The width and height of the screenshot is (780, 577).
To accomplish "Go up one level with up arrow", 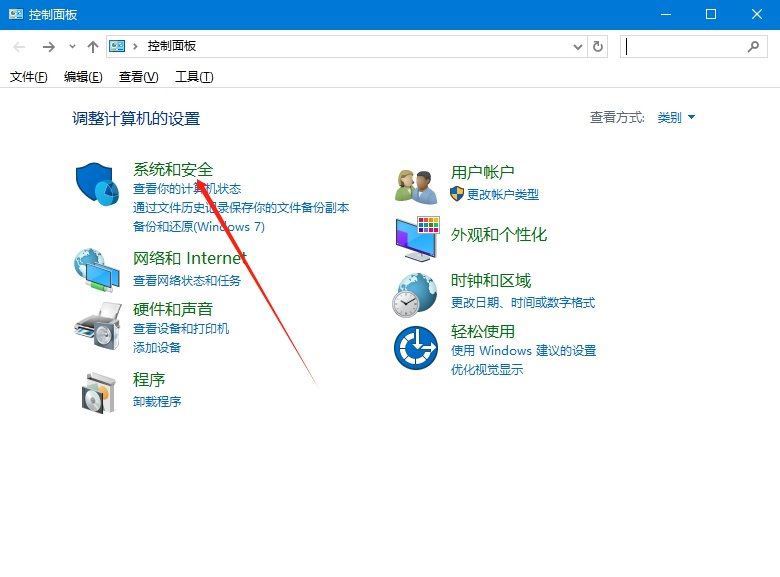I will [93, 46].
